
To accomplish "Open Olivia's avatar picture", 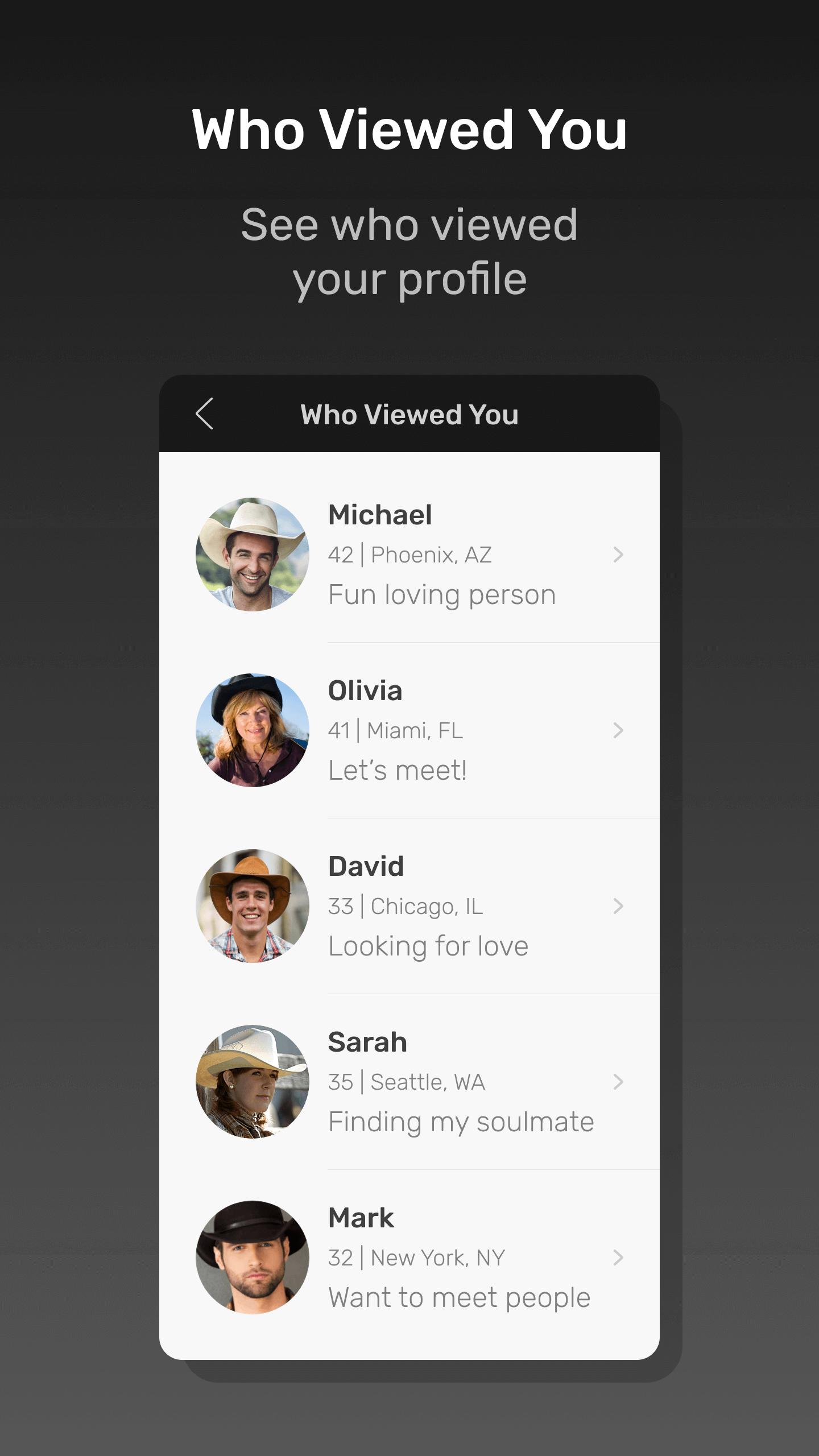I will pyautogui.click(x=253, y=730).
